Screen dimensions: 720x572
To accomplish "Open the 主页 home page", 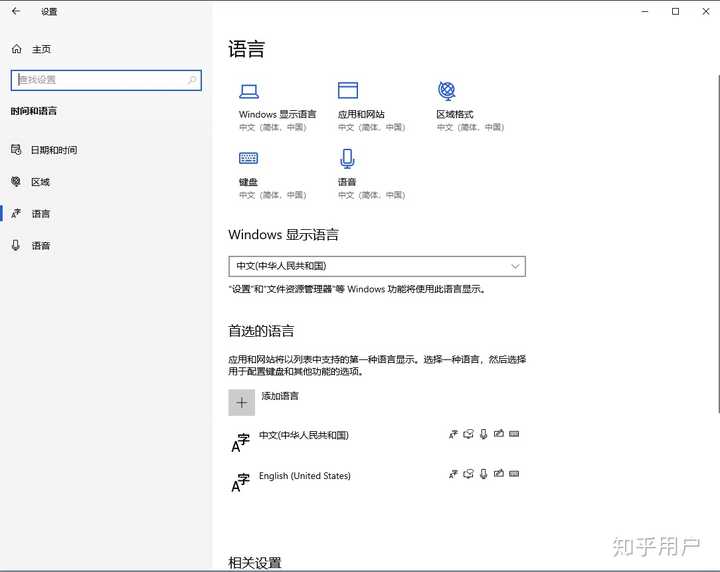I will 41,49.
